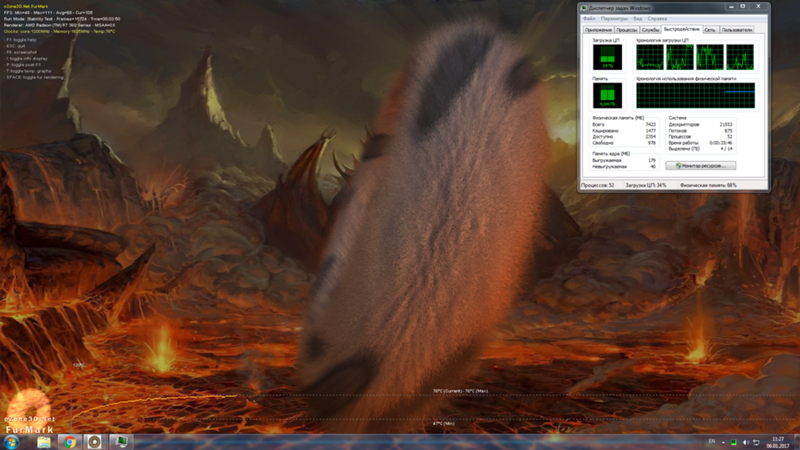Click the Потоков value 875
This screenshot has width=800, height=450.
728,131
